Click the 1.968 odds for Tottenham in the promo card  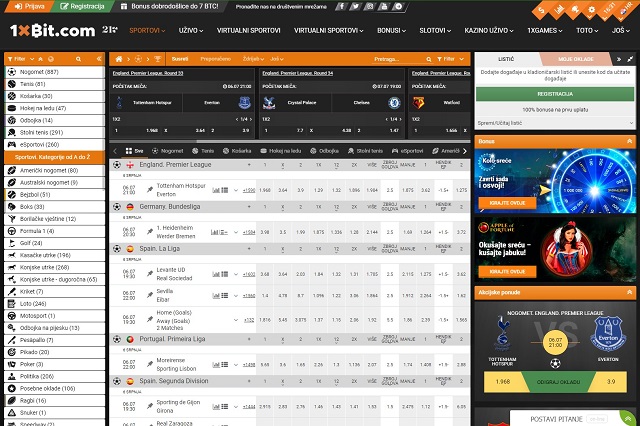point(503,382)
